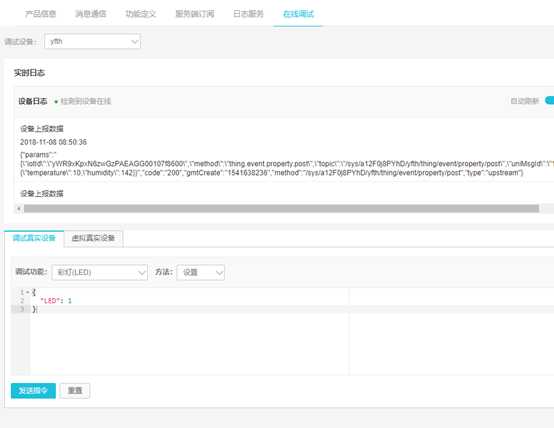Click the 检测到设备在线 status text

(x=86, y=101)
